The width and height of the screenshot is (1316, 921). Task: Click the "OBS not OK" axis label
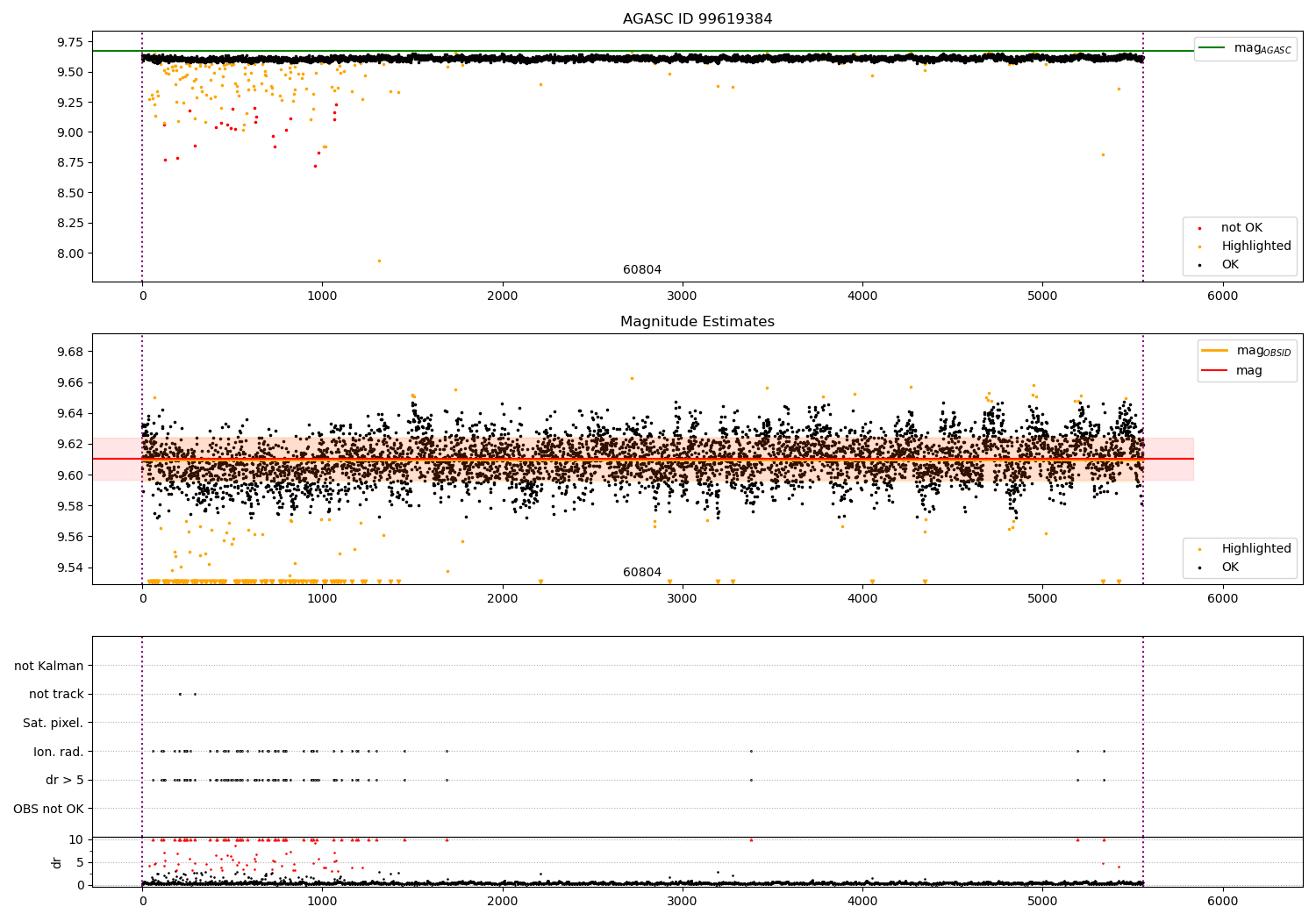coord(49,809)
